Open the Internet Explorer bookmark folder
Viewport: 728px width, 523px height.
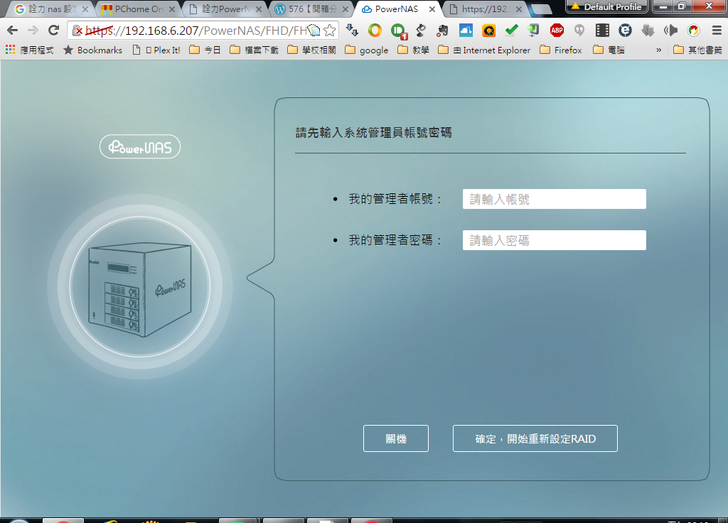[484, 50]
